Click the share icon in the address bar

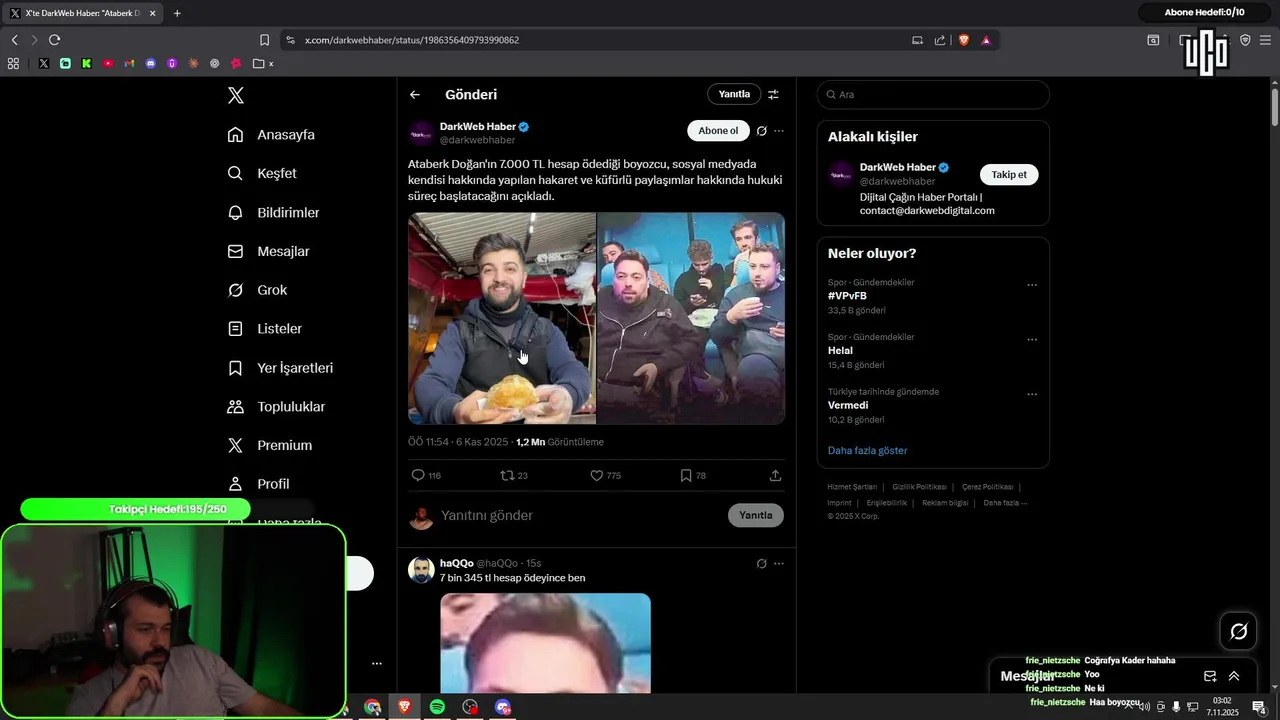[940, 40]
